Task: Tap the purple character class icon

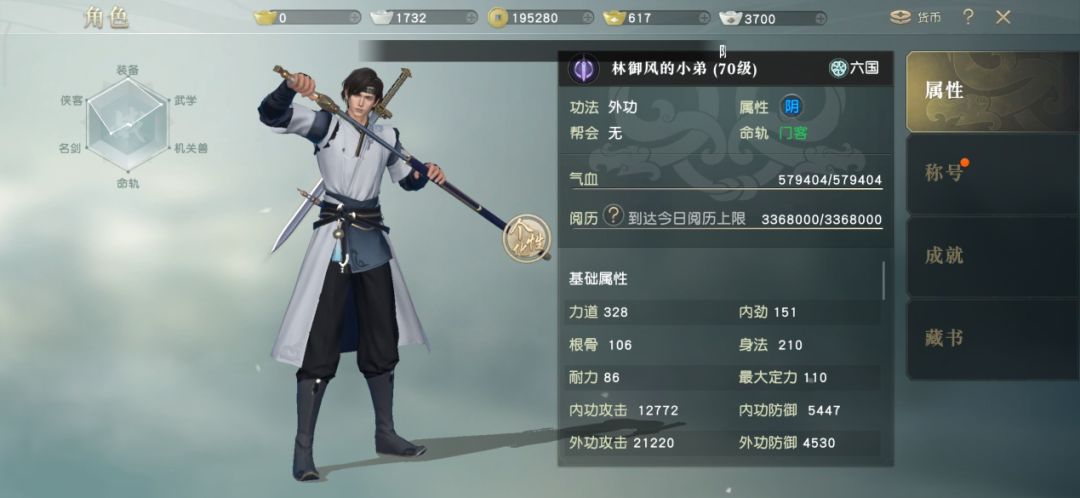Action: (583, 69)
